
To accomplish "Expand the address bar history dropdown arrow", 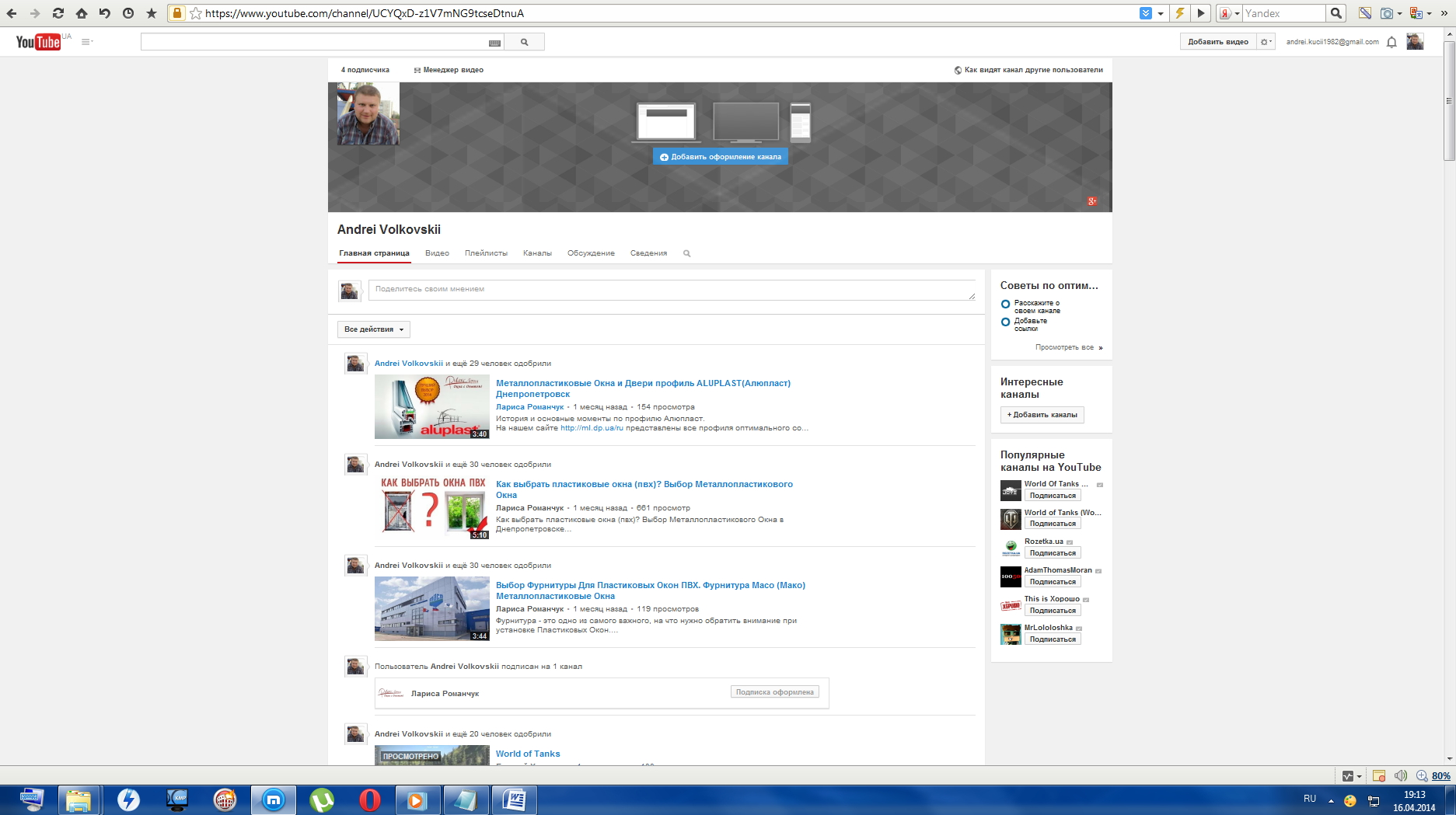I will click(x=1161, y=13).
